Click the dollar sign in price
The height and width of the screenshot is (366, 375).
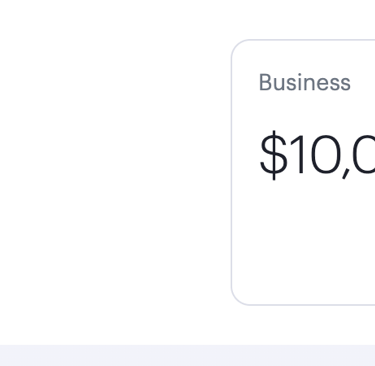tap(273, 155)
